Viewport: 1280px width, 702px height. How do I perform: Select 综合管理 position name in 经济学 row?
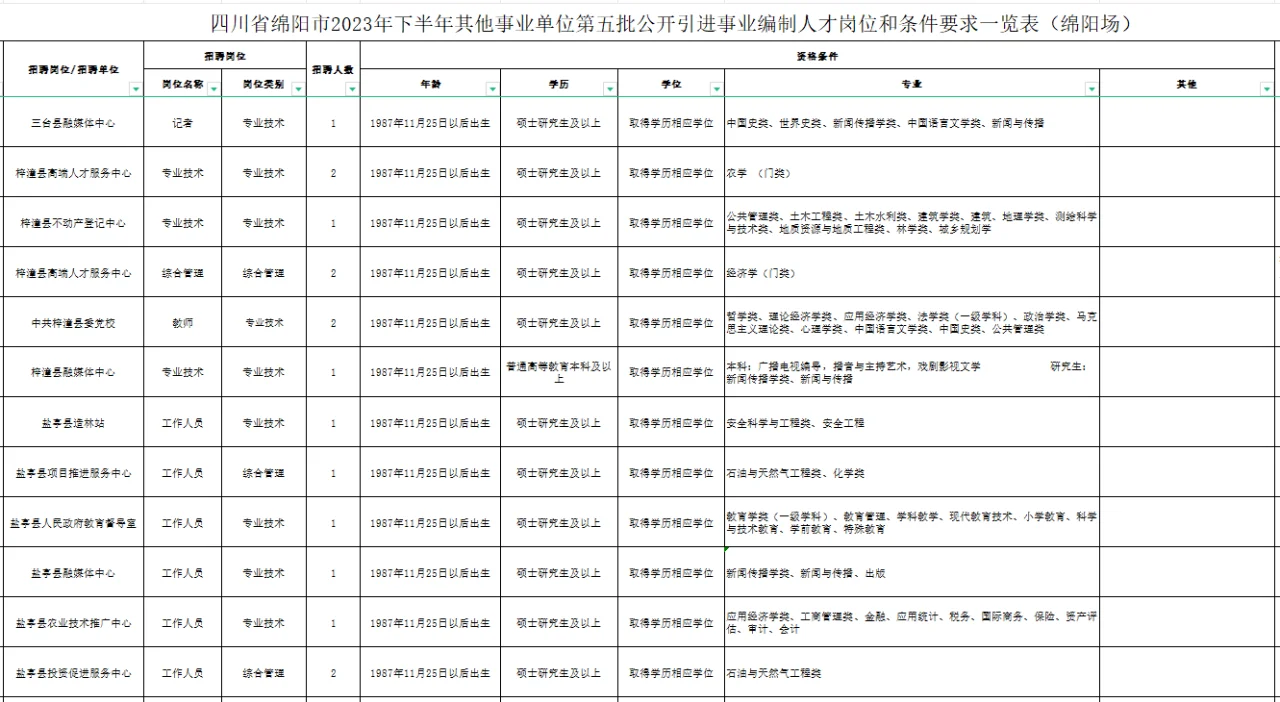[x=183, y=273]
